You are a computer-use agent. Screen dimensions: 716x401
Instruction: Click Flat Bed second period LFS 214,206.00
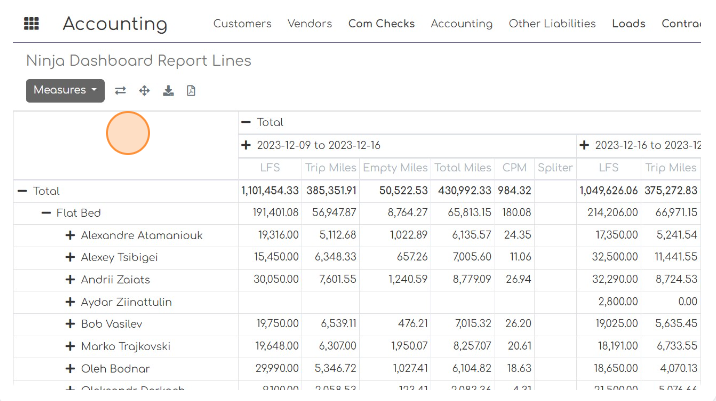pyautogui.click(x=612, y=212)
